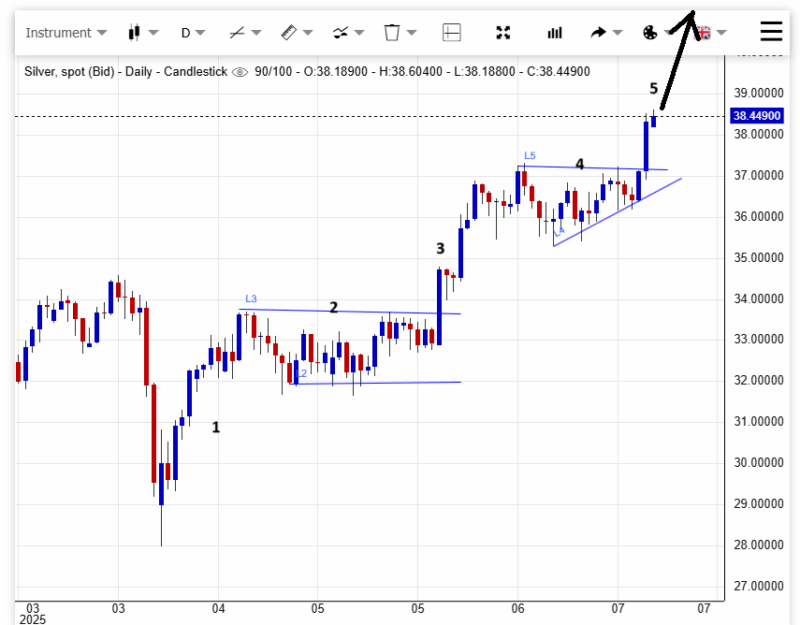Expand the D timeframe dropdown

(192, 32)
